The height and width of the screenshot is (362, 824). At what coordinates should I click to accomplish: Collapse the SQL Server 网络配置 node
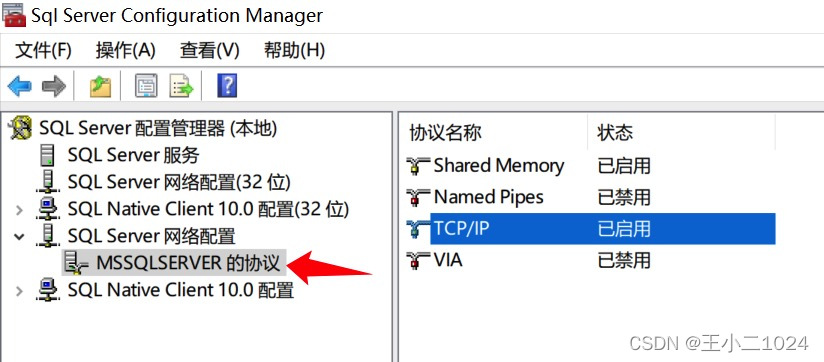(x=19, y=236)
